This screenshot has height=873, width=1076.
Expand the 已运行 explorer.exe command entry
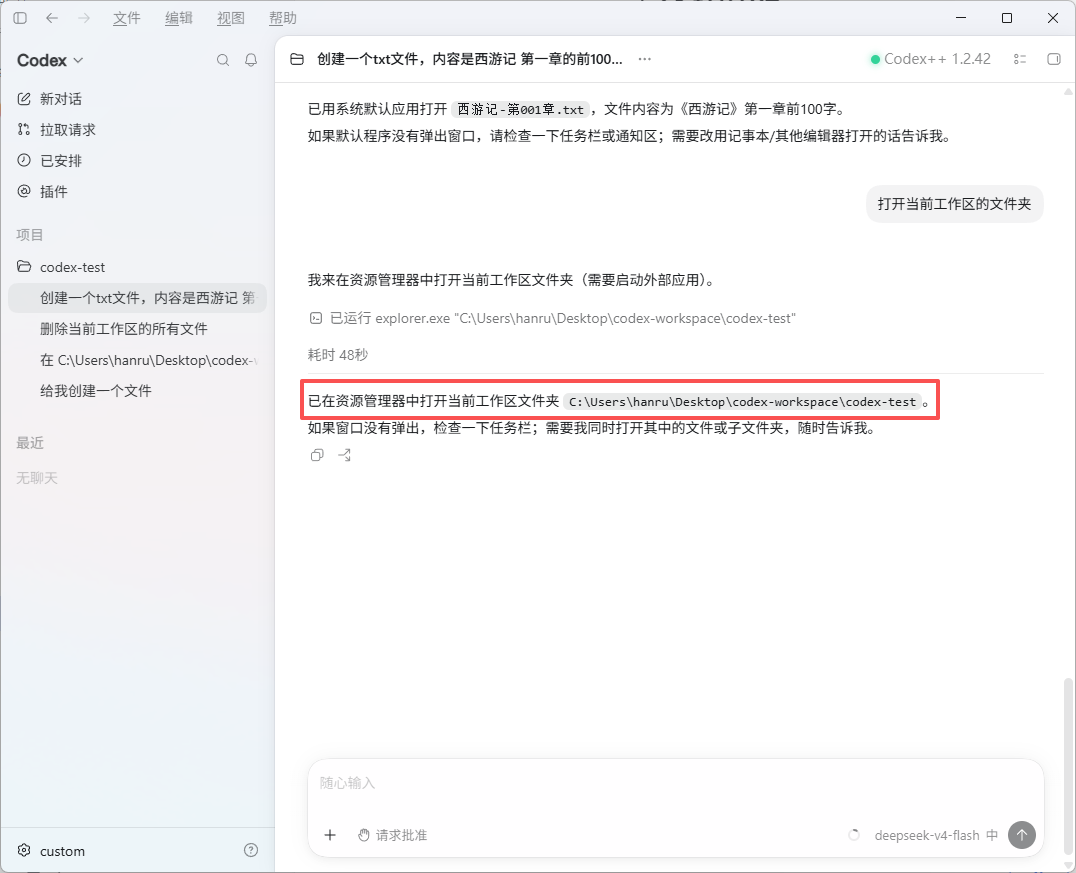point(552,318)
